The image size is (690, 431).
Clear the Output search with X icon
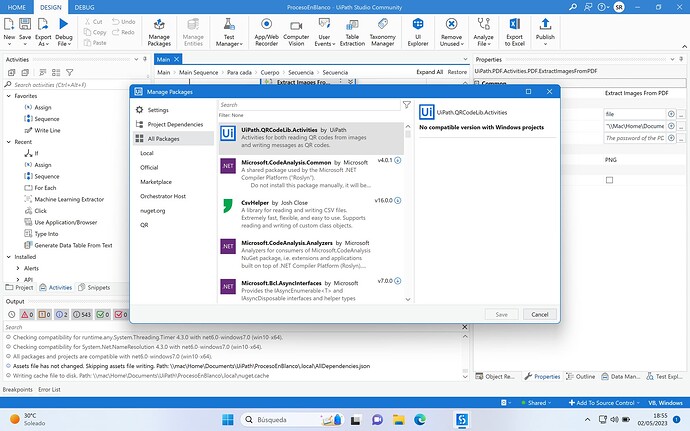point(465,327)
